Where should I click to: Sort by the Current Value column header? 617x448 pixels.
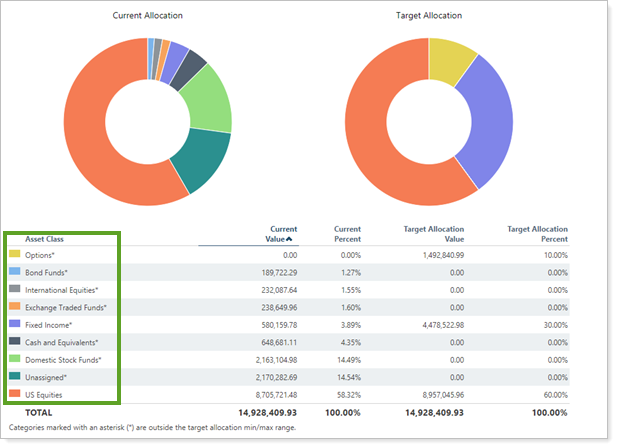tap(282, 234)
